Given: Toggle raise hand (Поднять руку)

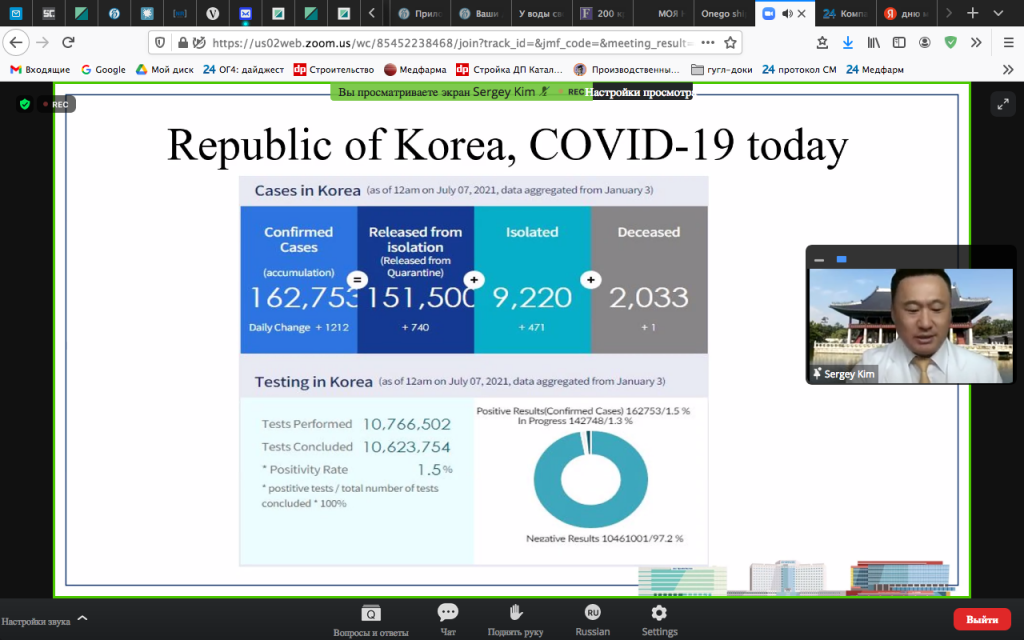Looking at the screenshot, I should click(515, 620).
